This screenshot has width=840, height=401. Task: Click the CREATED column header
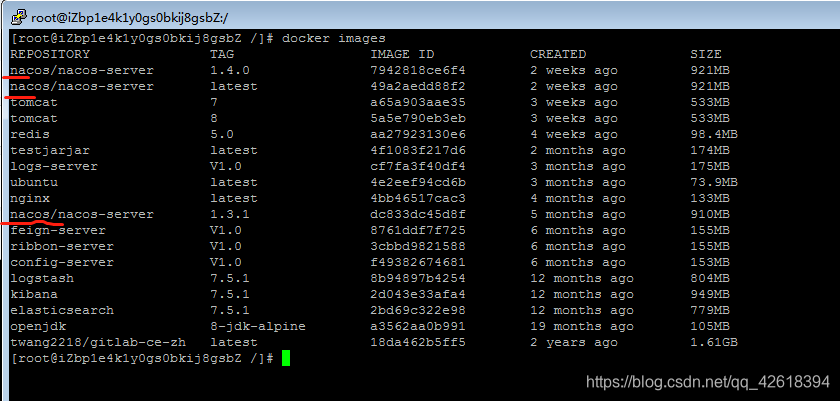tap(558, 54)
